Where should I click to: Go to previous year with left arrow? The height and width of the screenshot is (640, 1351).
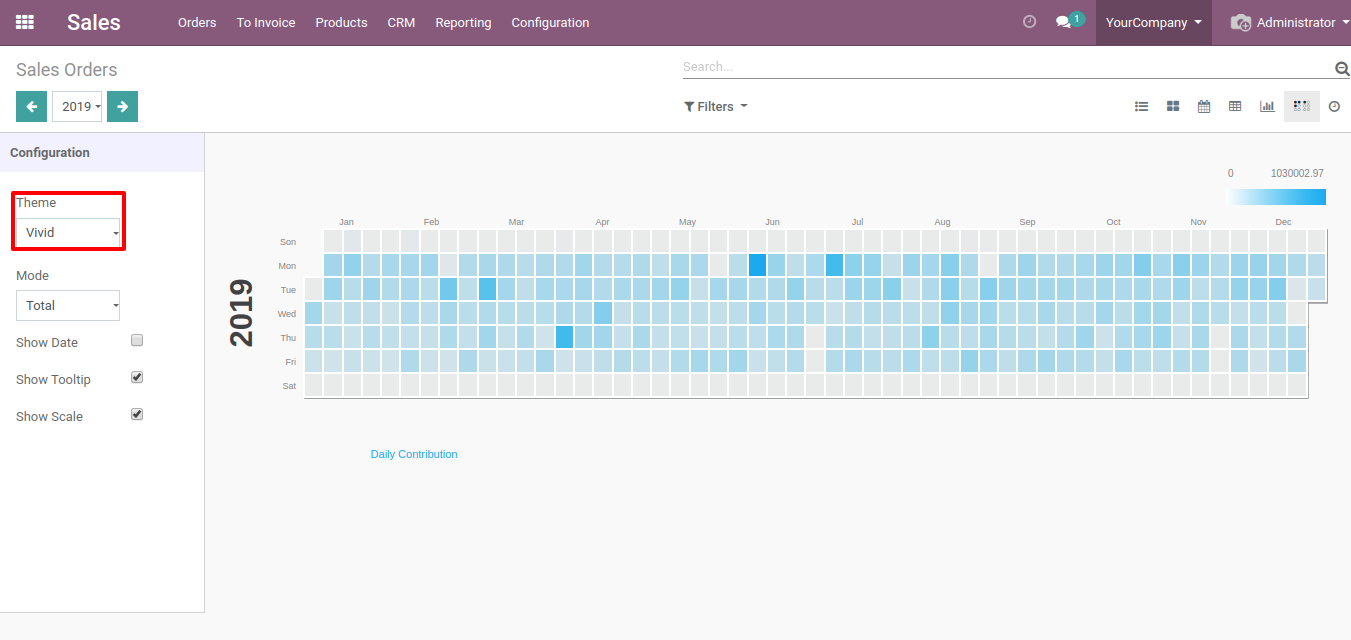[31, 106]
